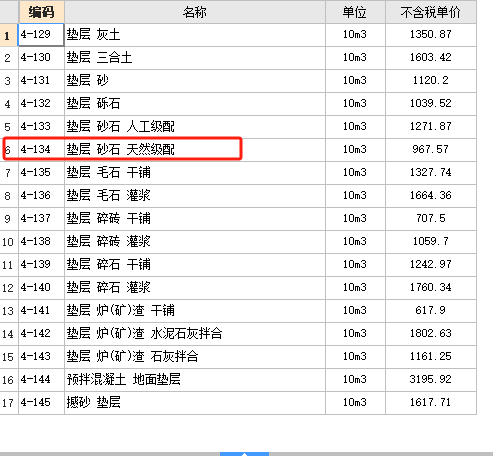
Task: Click code cell 4-143
Action: coord(41,357)
